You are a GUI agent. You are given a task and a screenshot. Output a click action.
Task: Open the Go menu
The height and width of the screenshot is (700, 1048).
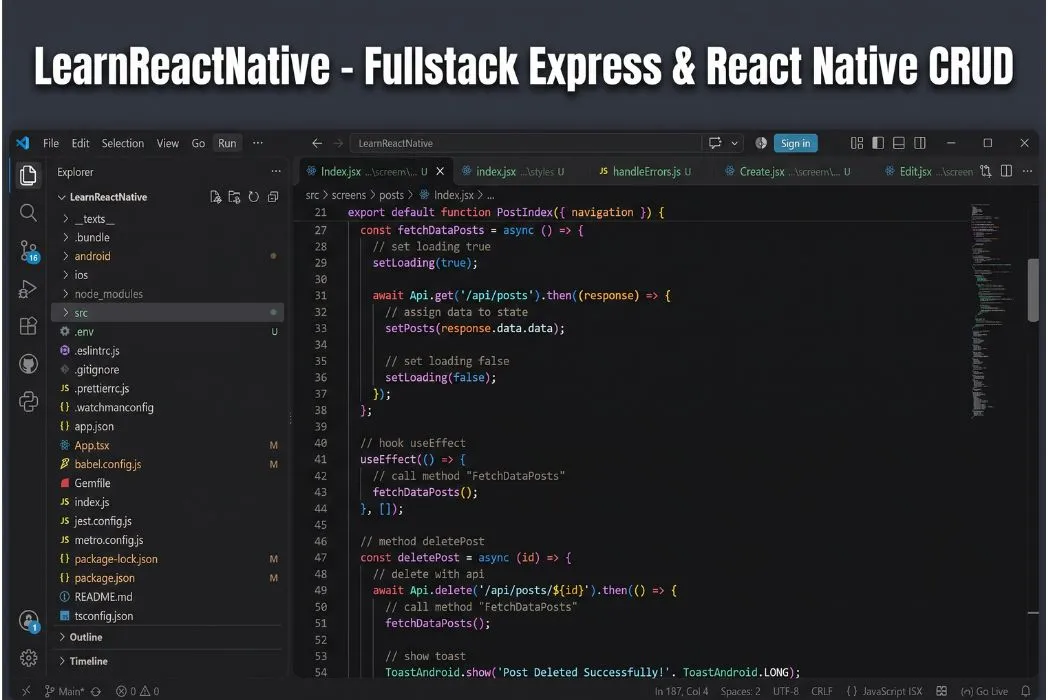click(198, 143)
